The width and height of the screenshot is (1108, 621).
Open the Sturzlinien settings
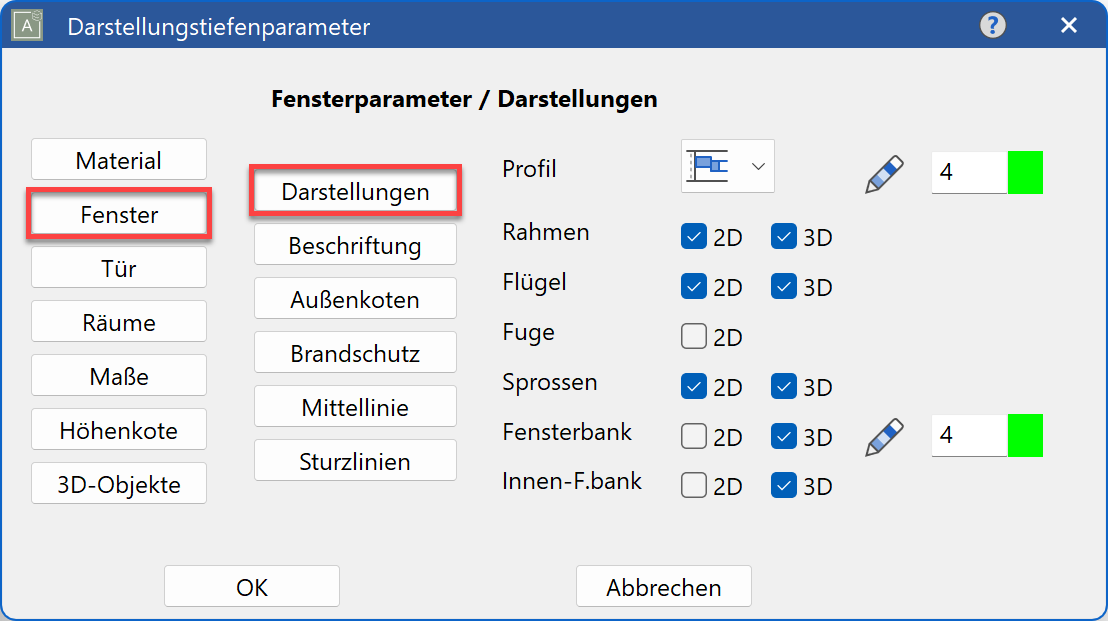point(355,460)
